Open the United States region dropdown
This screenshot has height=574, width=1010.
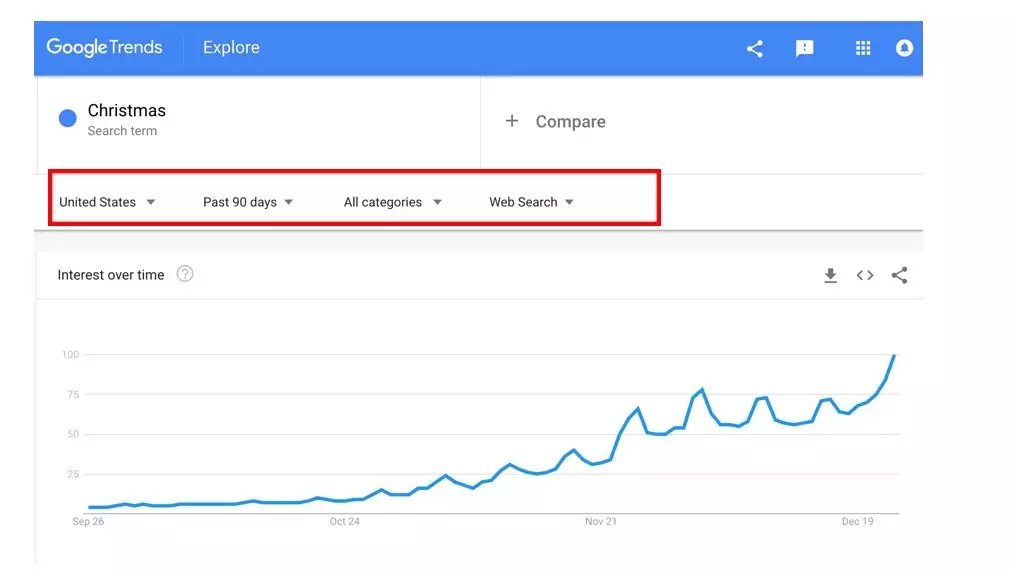[107, 202]
